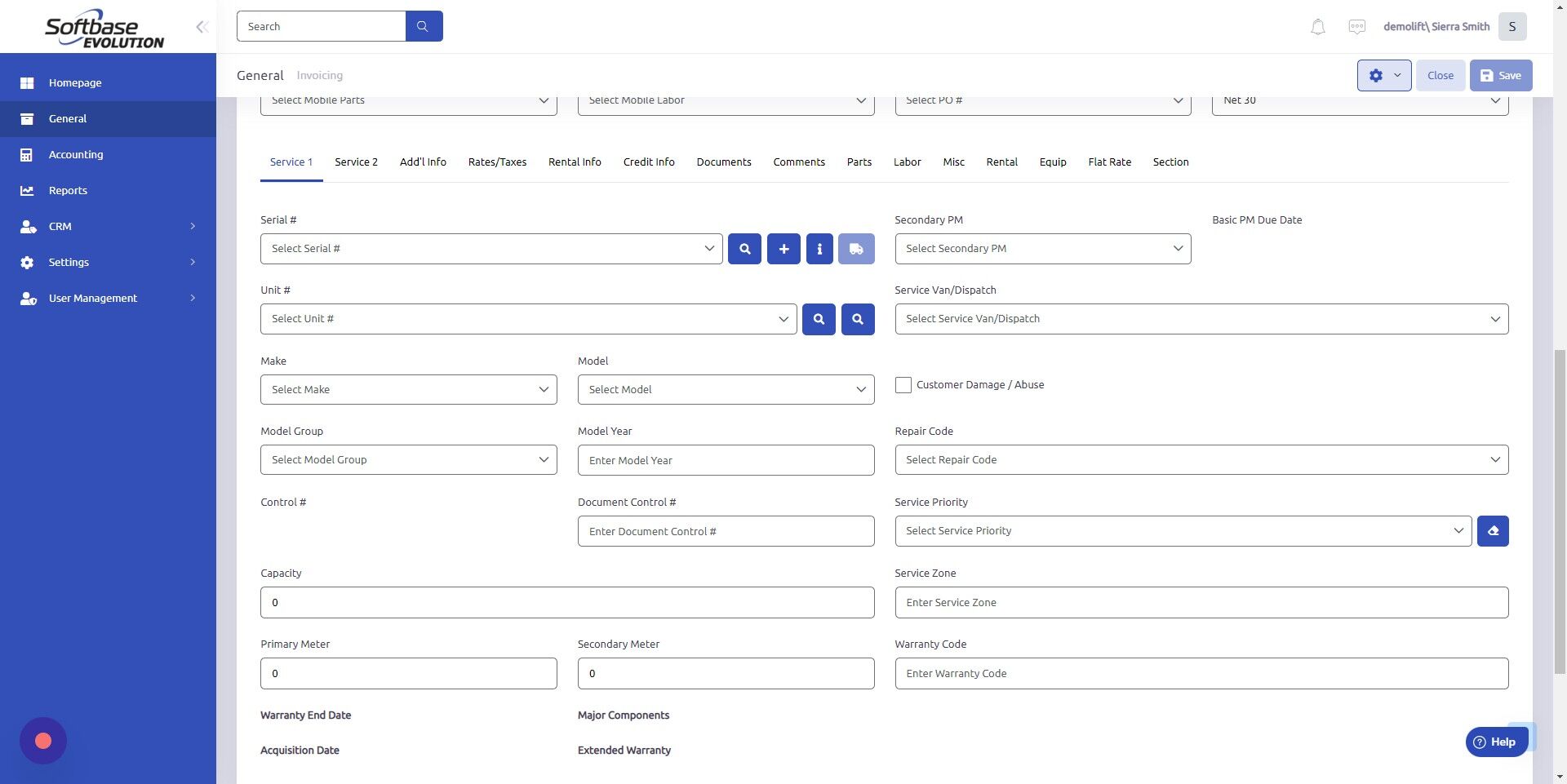Click the add new Serial # plus icon

point(782,248)
